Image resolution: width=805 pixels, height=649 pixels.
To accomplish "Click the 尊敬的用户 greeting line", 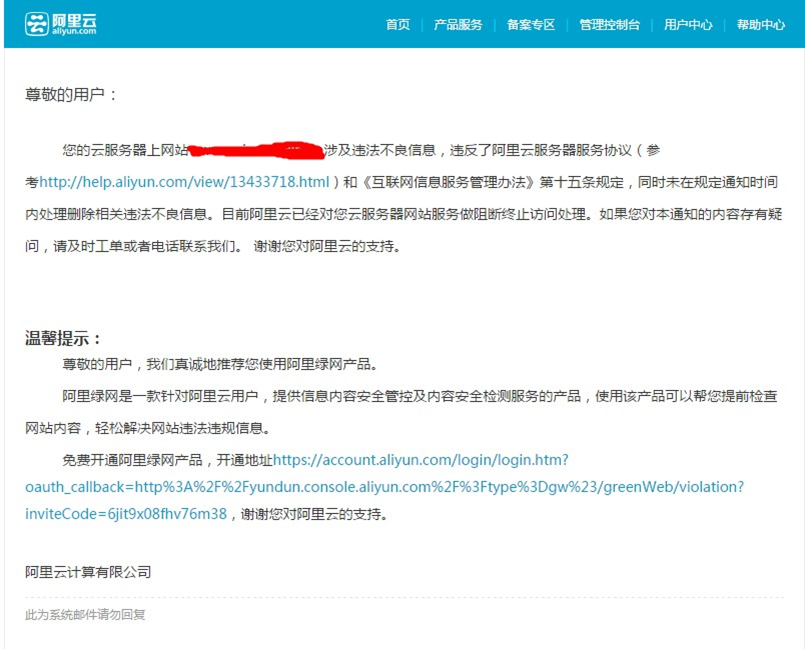I will (71, 95).
